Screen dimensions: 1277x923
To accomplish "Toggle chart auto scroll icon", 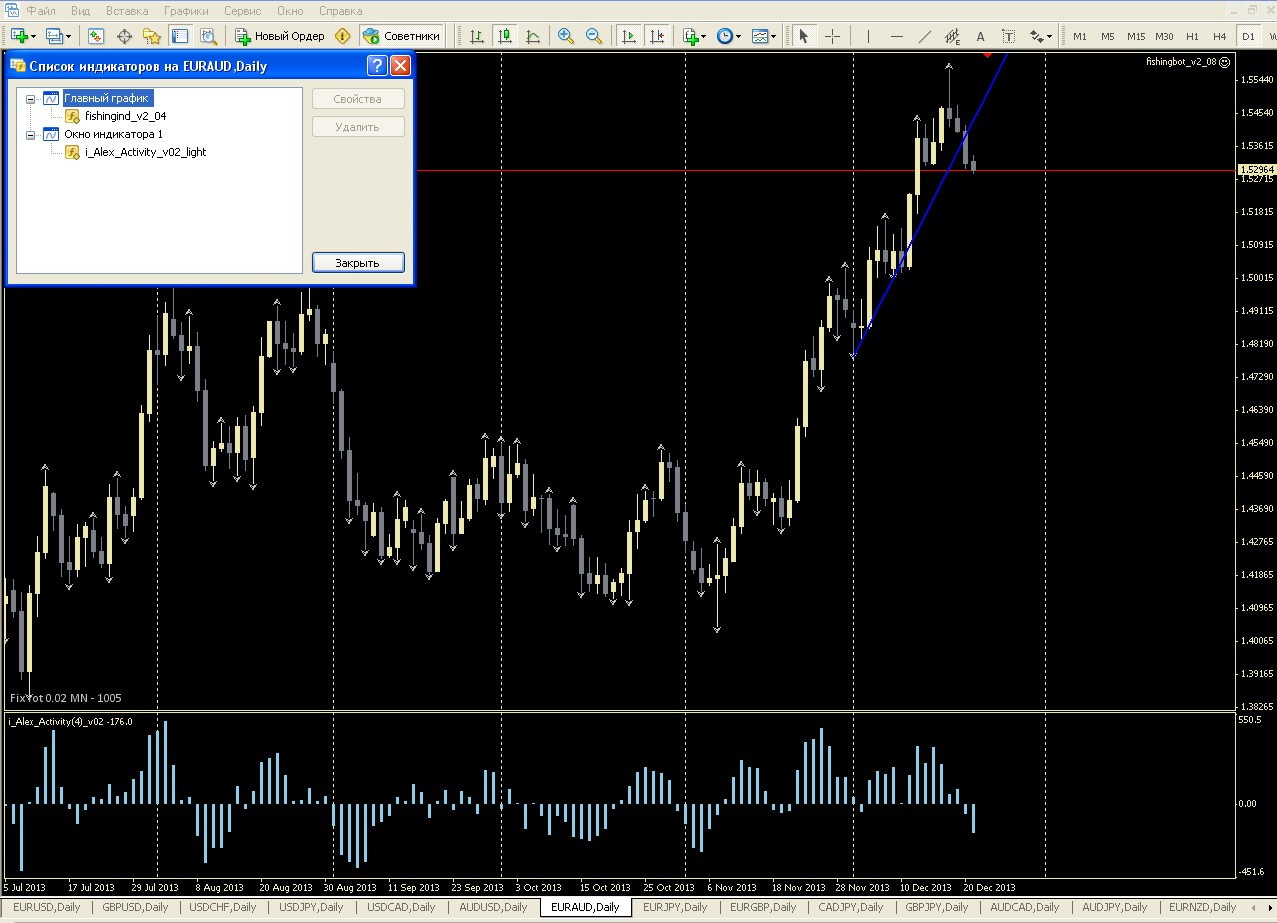I will (x=629, y=36).
